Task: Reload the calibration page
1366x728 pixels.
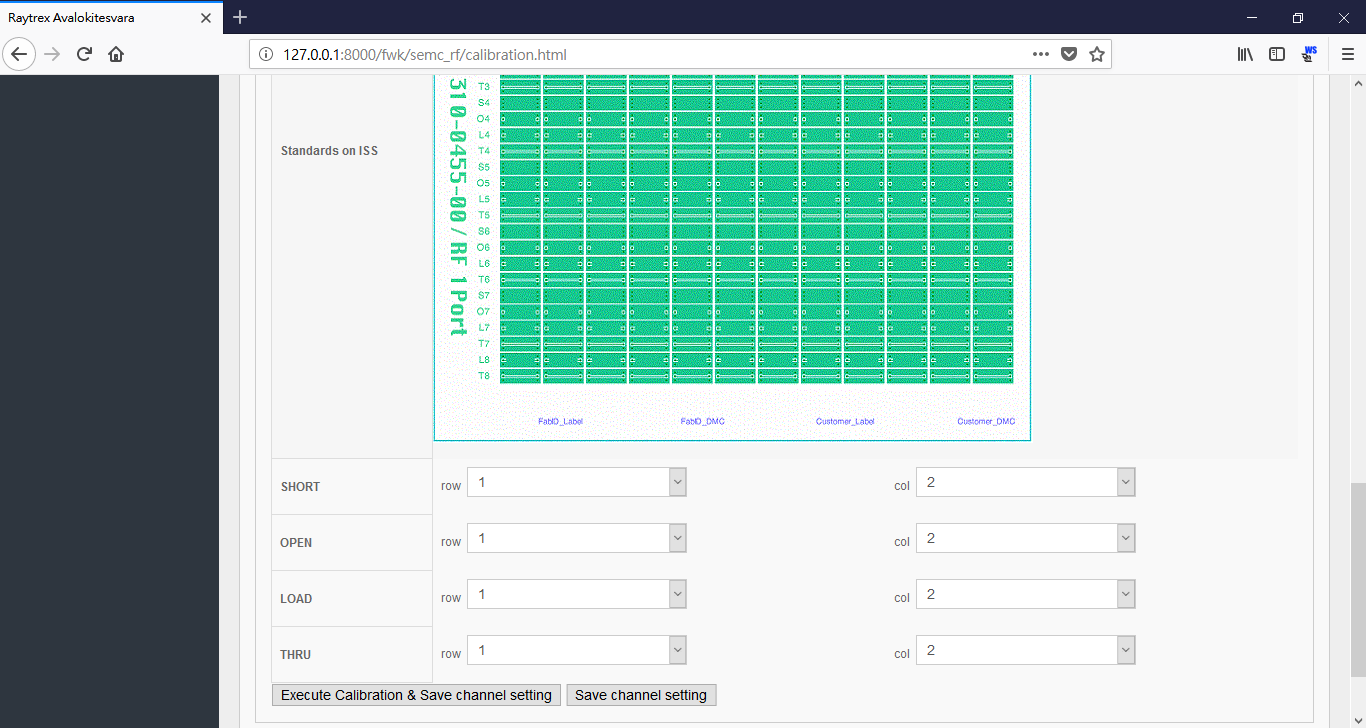Action: [84, 54]
